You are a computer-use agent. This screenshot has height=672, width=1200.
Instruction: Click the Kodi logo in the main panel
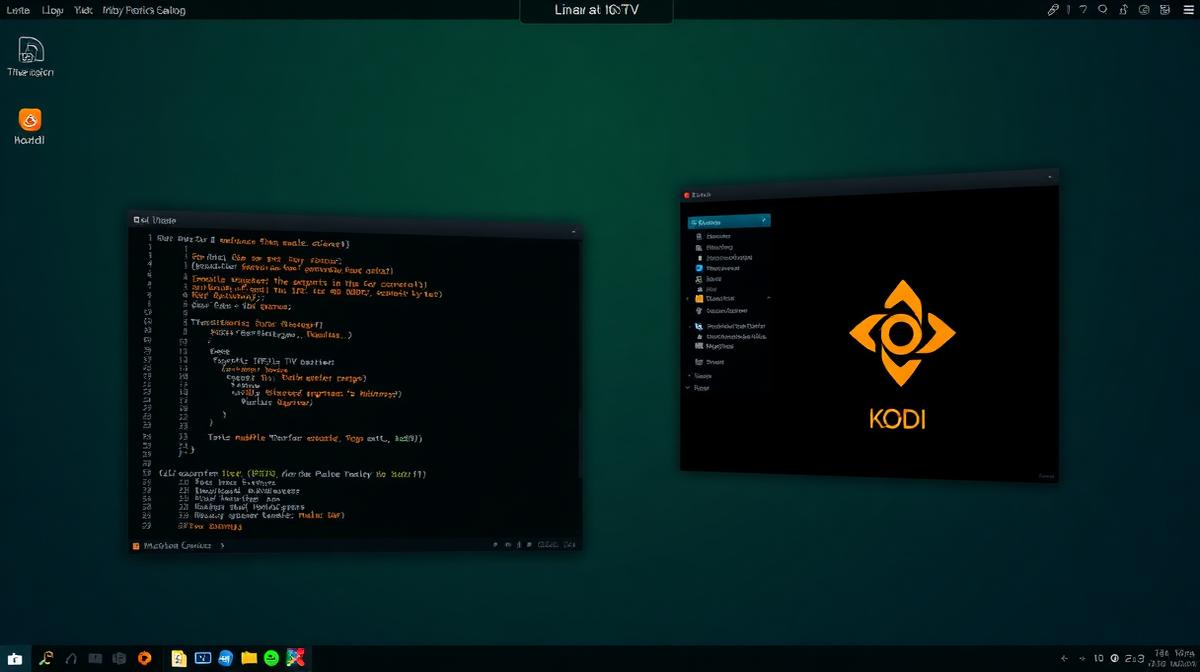coord(898,330)
